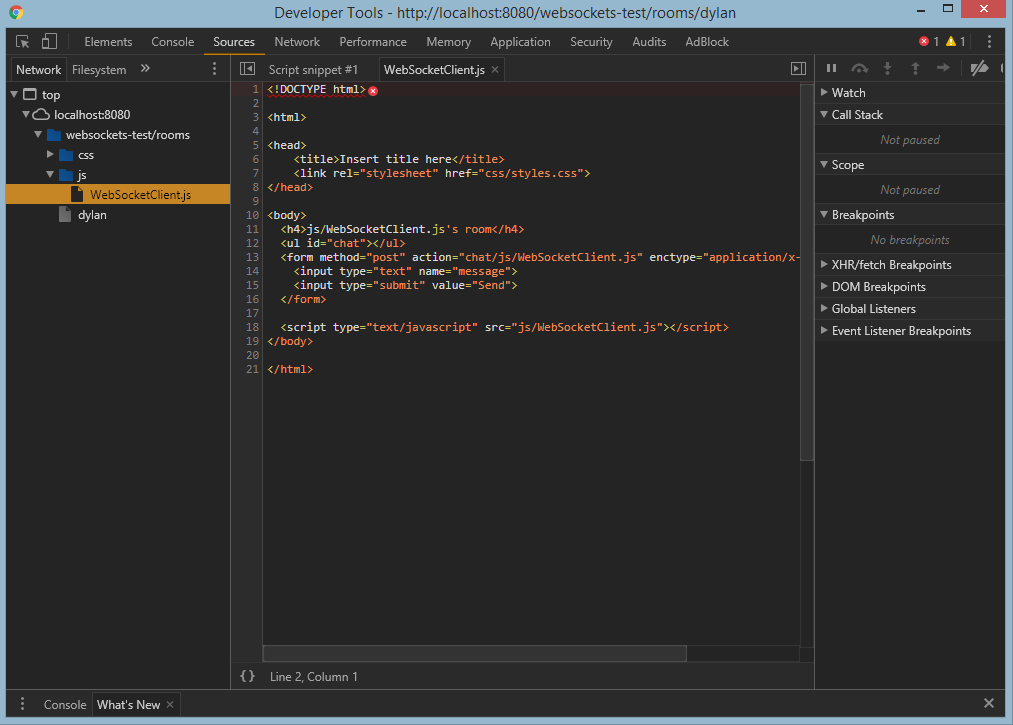
Task: Click the 'Line 2, Column 1' status text
Action: coord(313,677)
